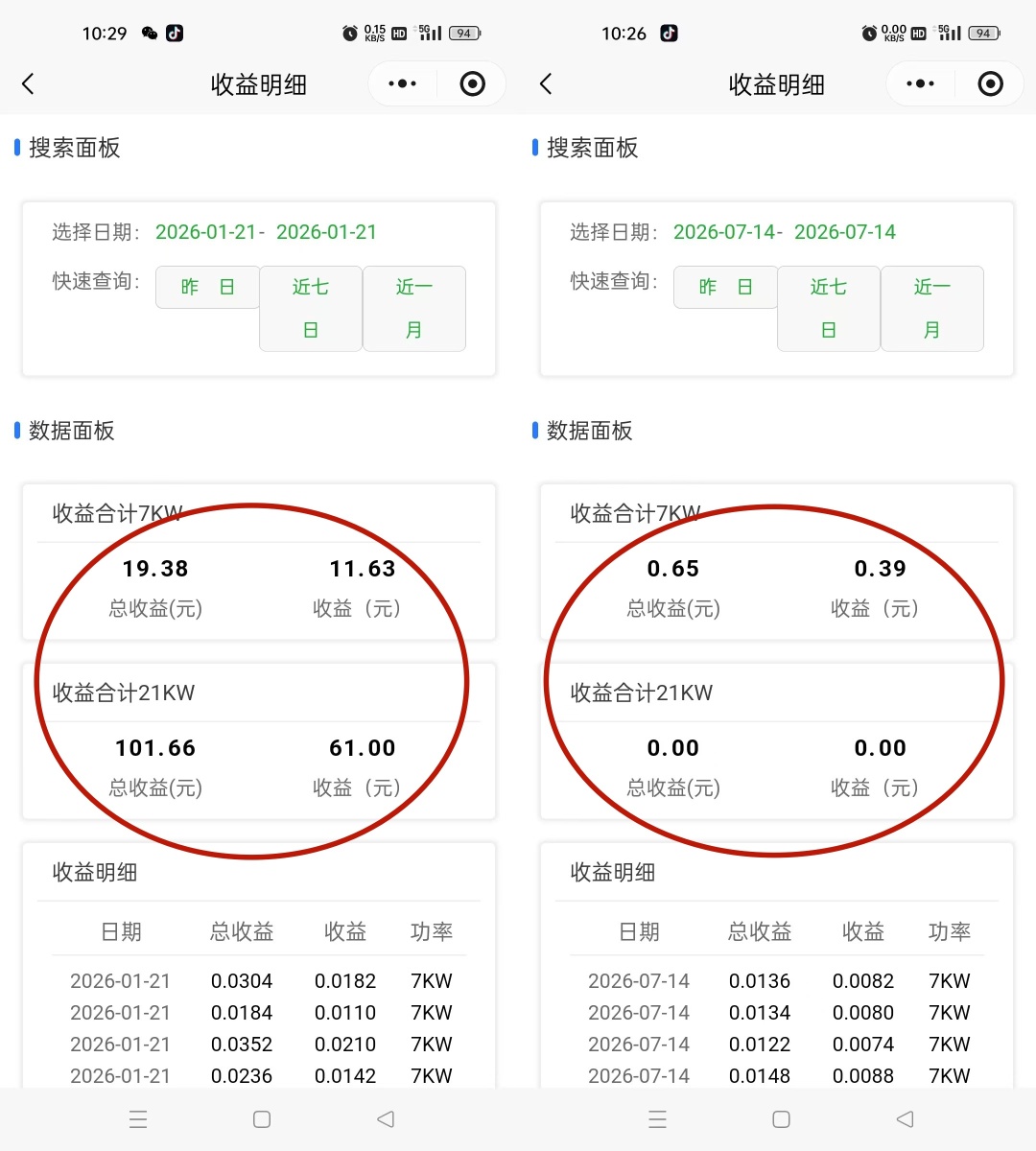Image resolution: width=1036 pixels, height=1151 pixels.
Task: Tap the 近一月 quick query button on the left screen
Action: click(x=414, y=308)
